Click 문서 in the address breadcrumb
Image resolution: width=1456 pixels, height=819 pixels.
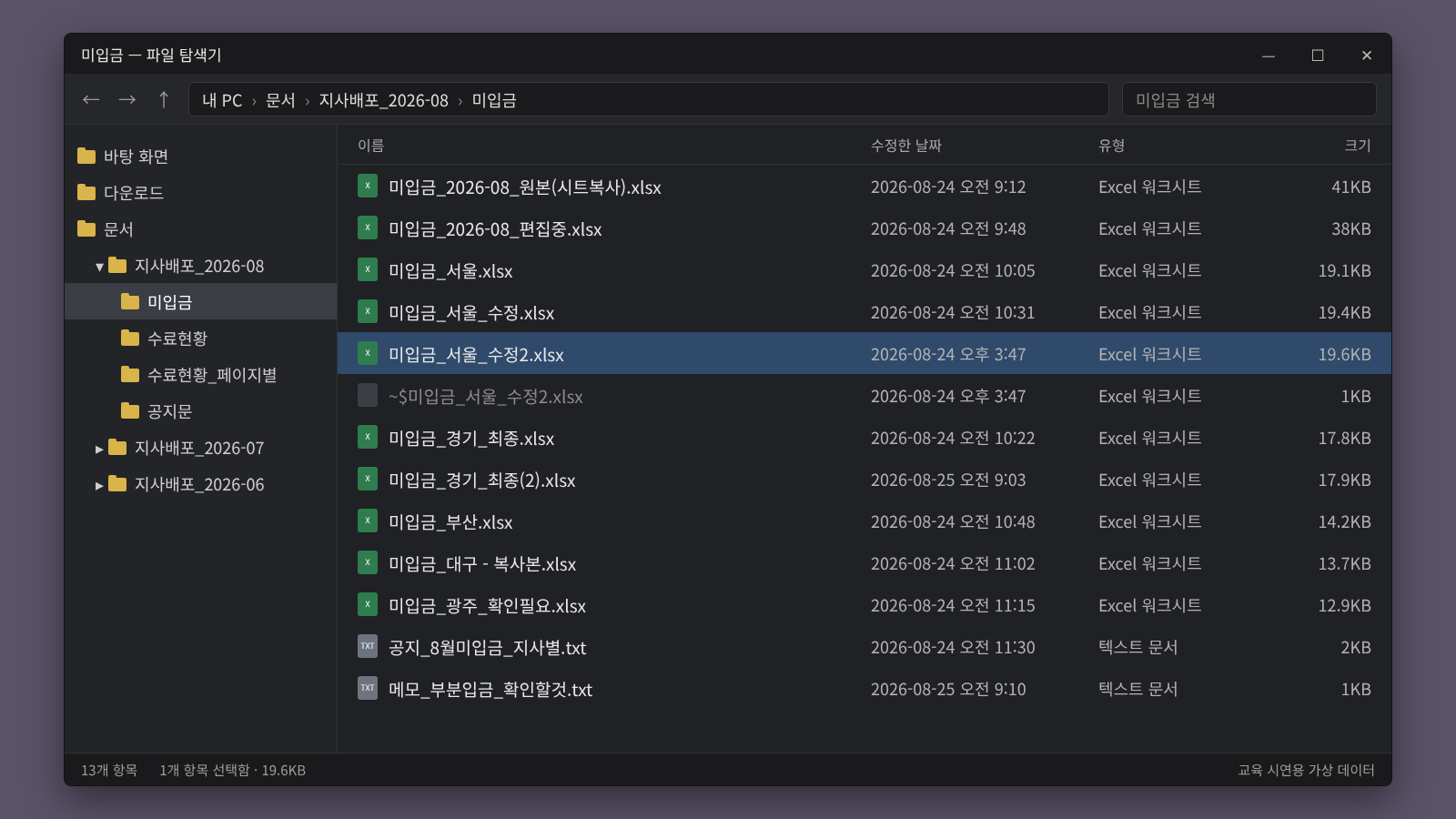tap(280, 100)
